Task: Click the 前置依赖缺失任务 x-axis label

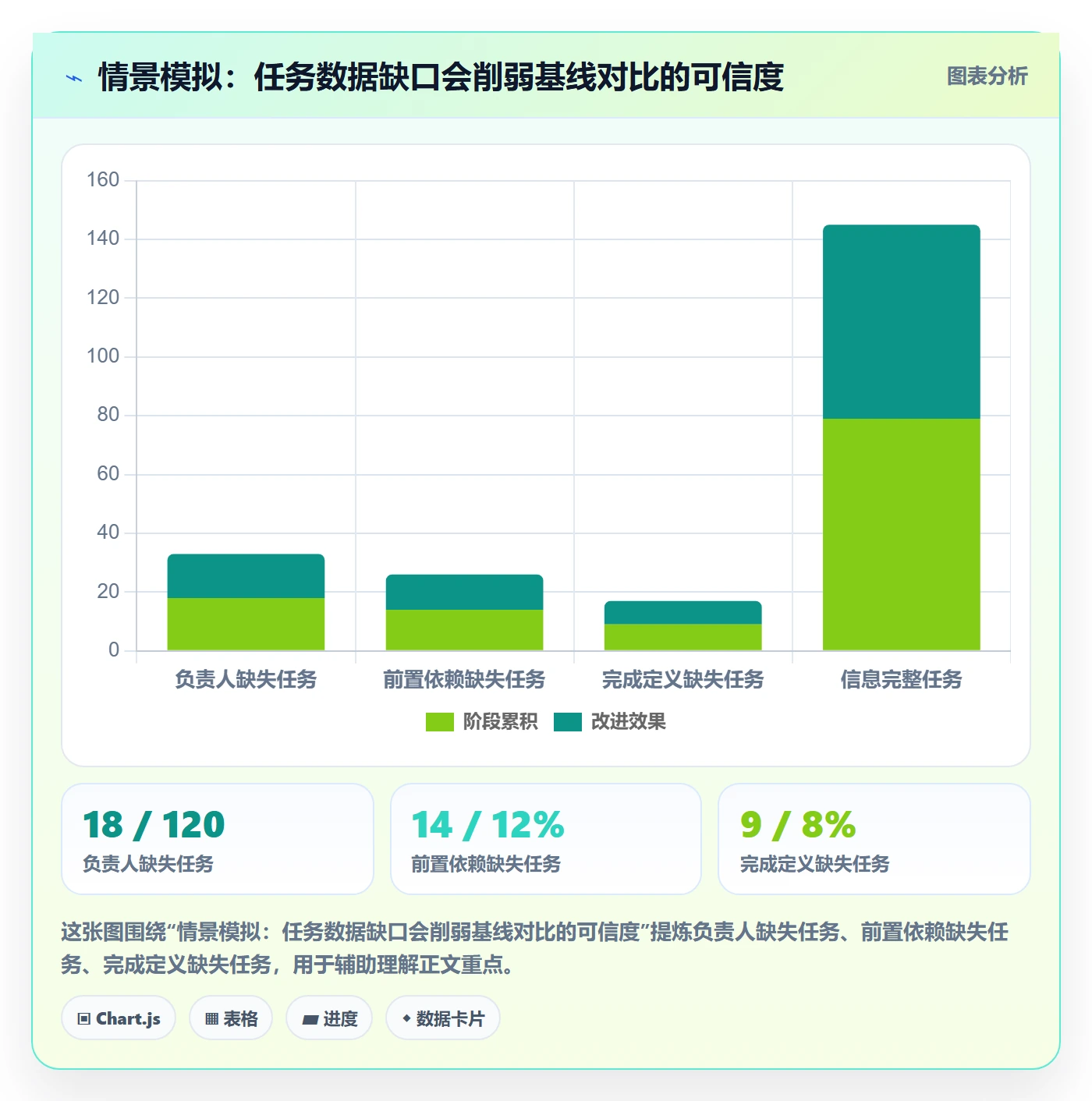Action: click(x=465, y=680)
